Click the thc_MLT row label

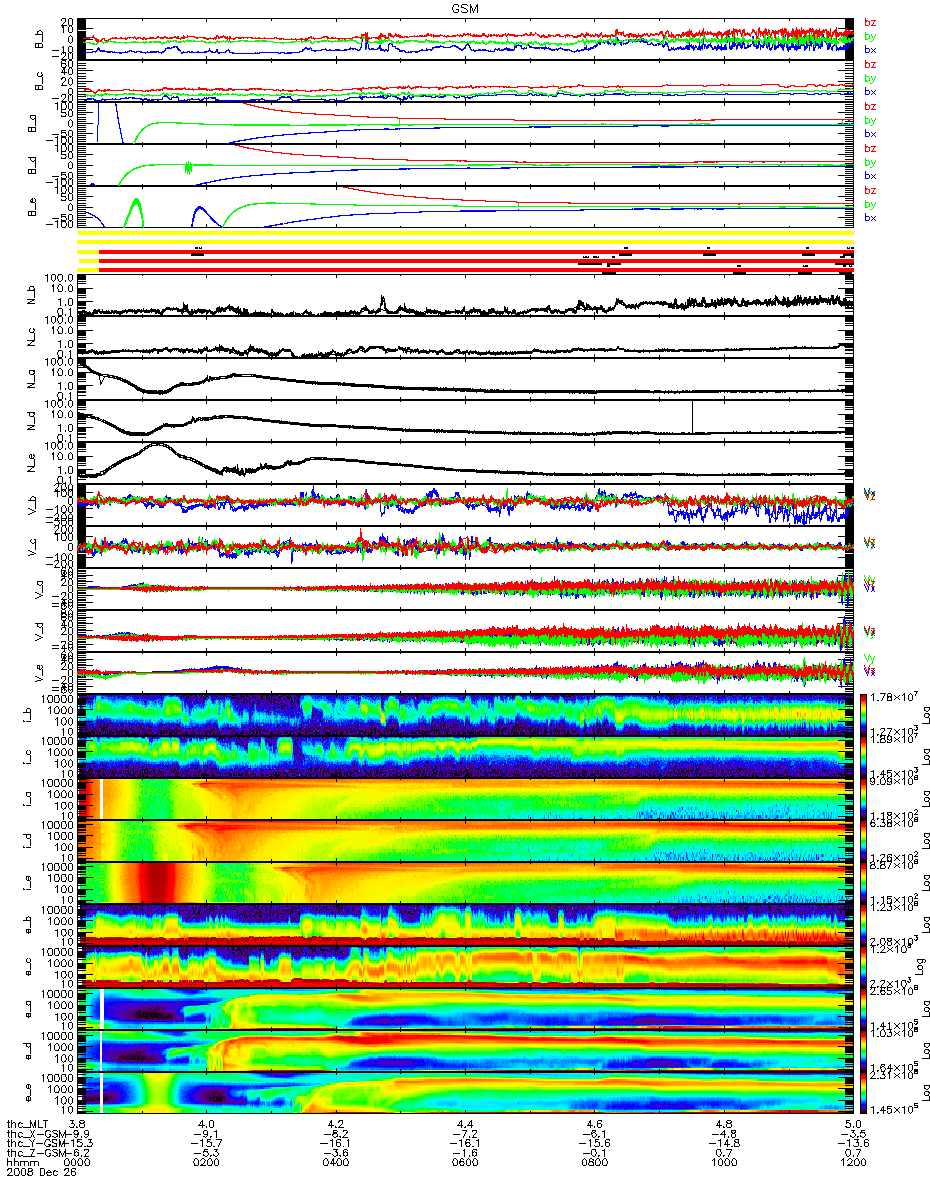(x=29, y=1124)
